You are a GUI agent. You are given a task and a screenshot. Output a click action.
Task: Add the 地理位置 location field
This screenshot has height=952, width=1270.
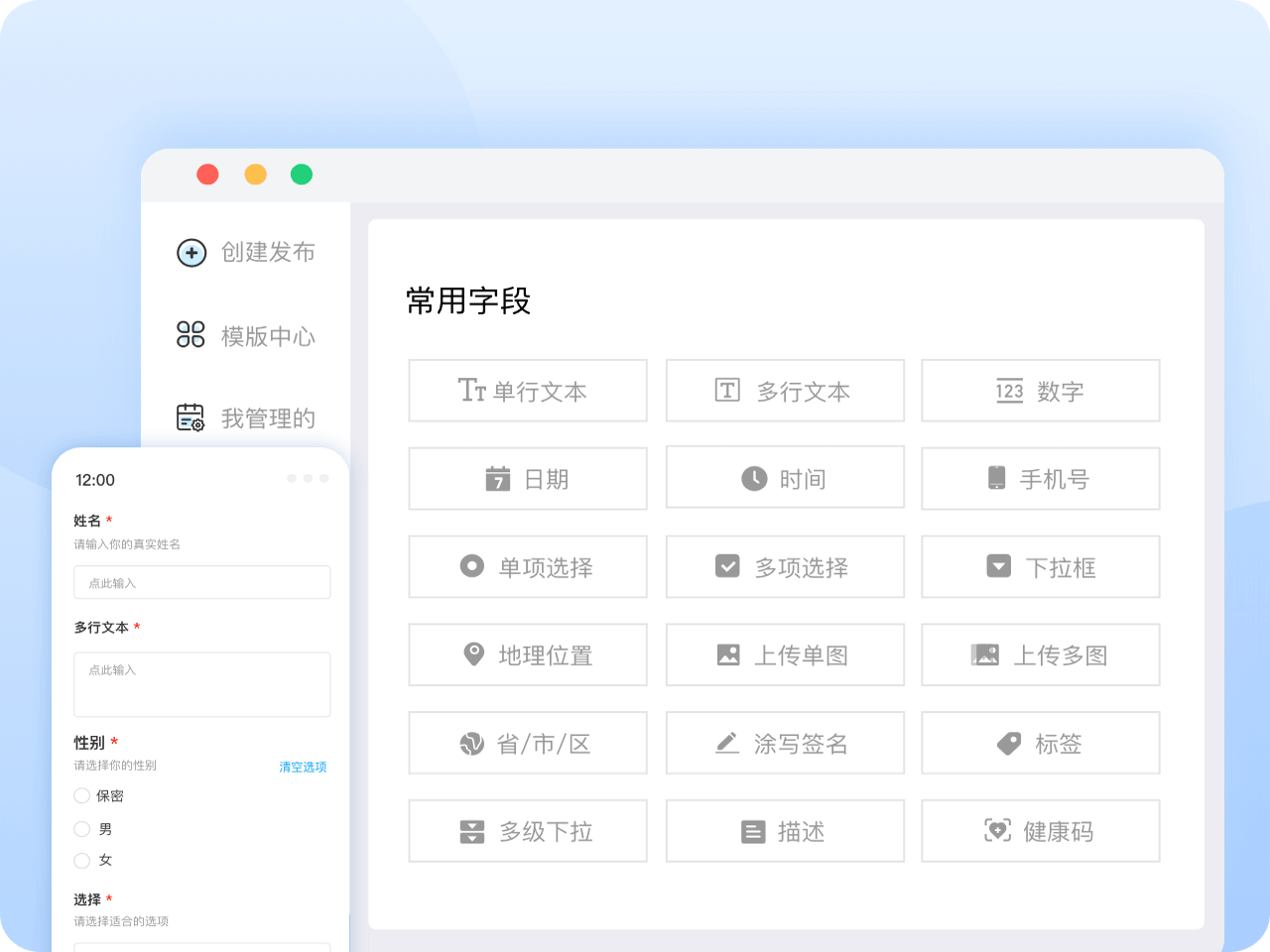coord(528,654)
